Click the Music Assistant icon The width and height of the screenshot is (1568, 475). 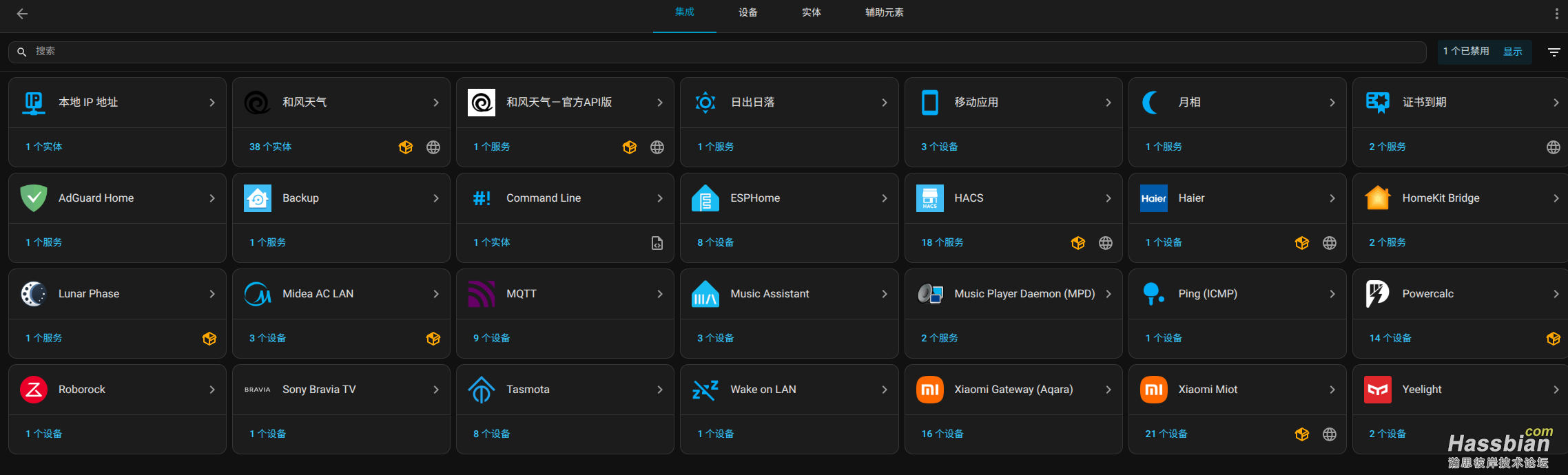coord(705,294)
